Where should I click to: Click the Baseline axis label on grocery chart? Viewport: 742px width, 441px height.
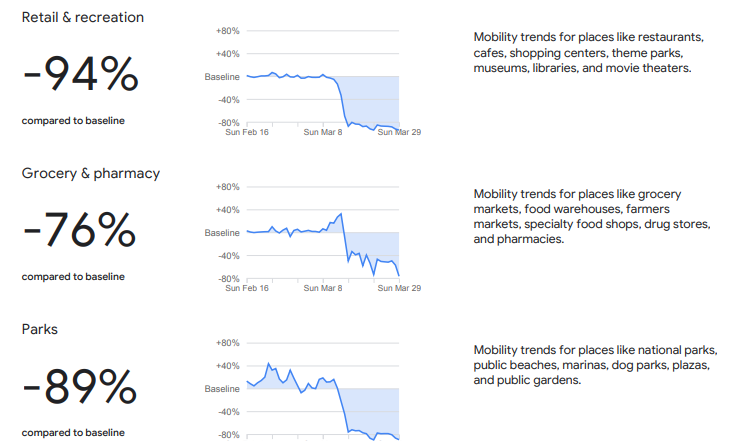(x=222, y=233)
